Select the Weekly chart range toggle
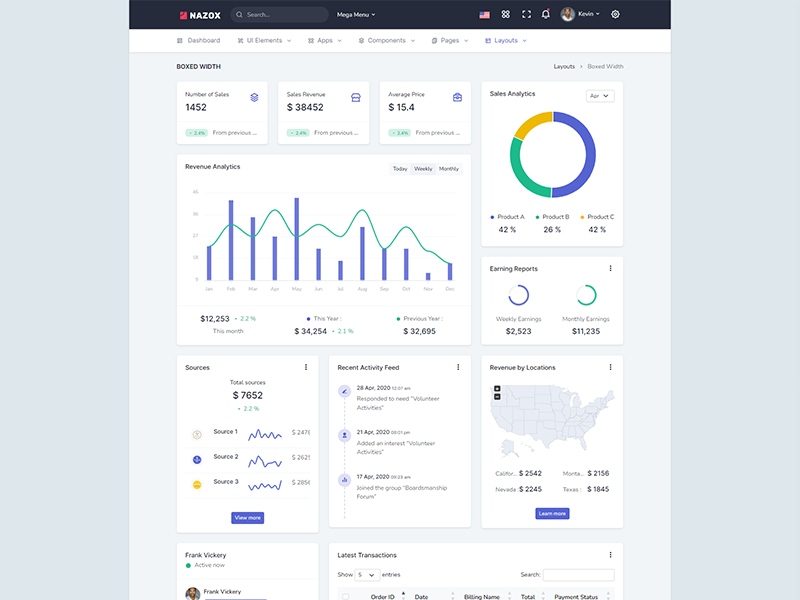800x600 pixels. [x=423, y=169]
